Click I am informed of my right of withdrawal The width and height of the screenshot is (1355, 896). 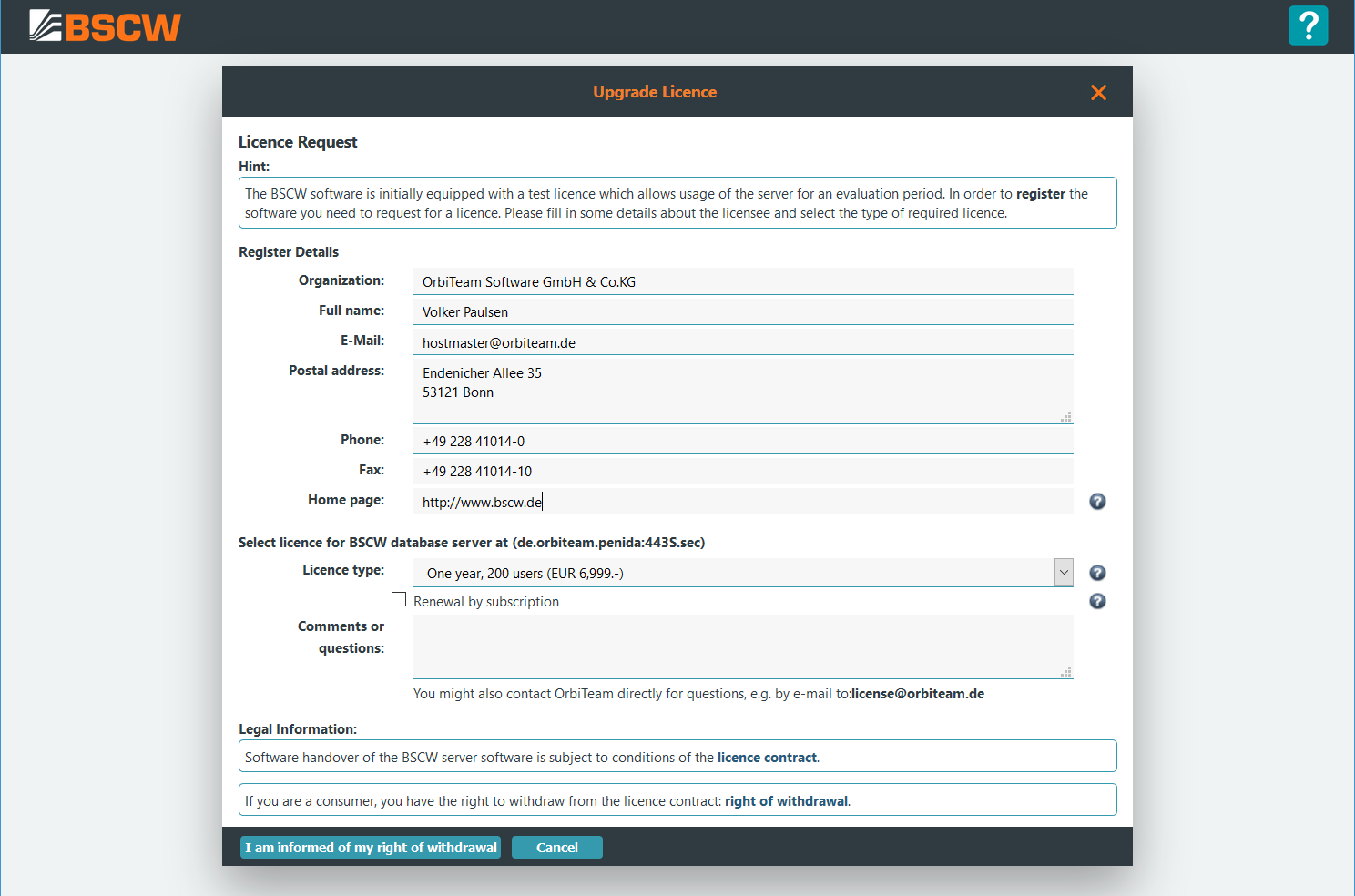(371, 848)
